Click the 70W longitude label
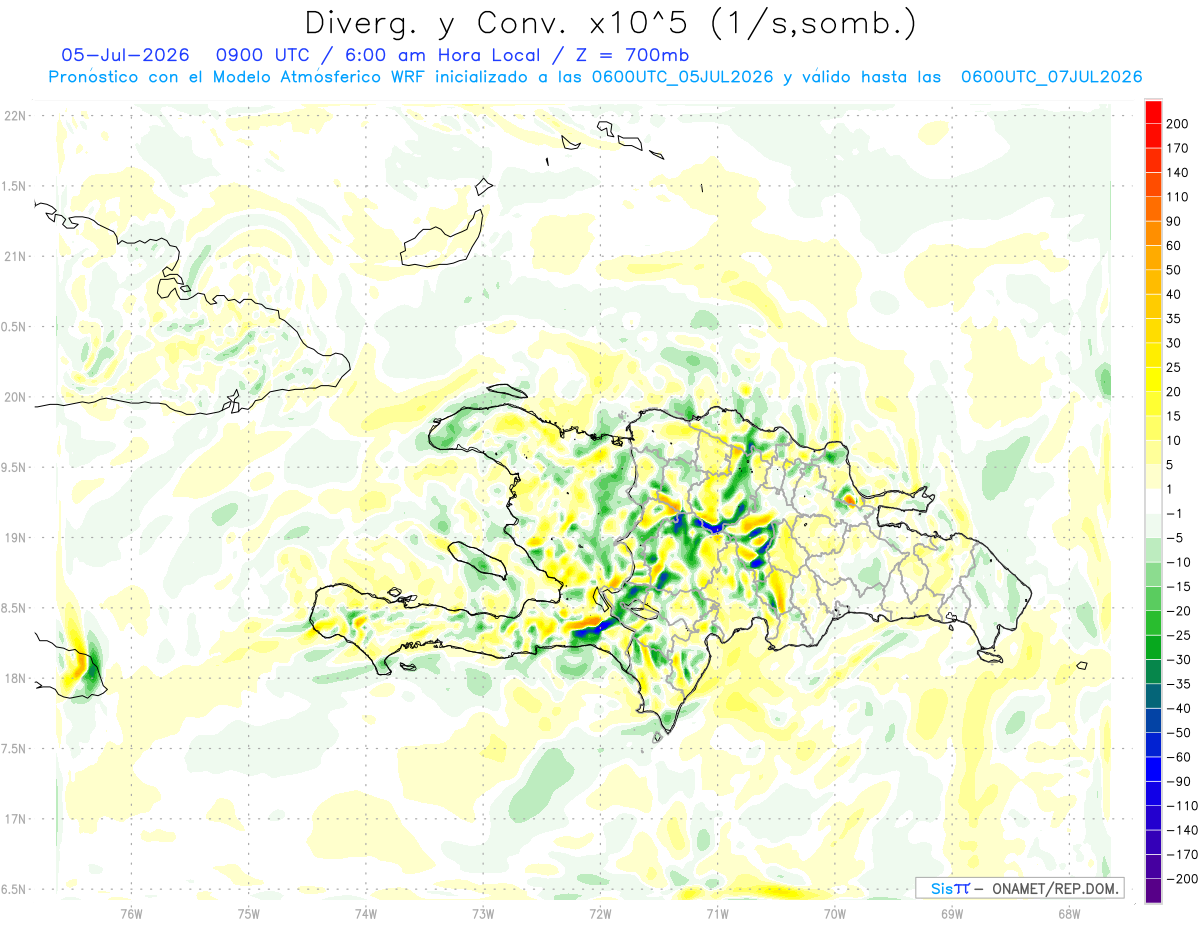Image resolution: width=1200 pixels, height=927 pixels. click(835, 912)
